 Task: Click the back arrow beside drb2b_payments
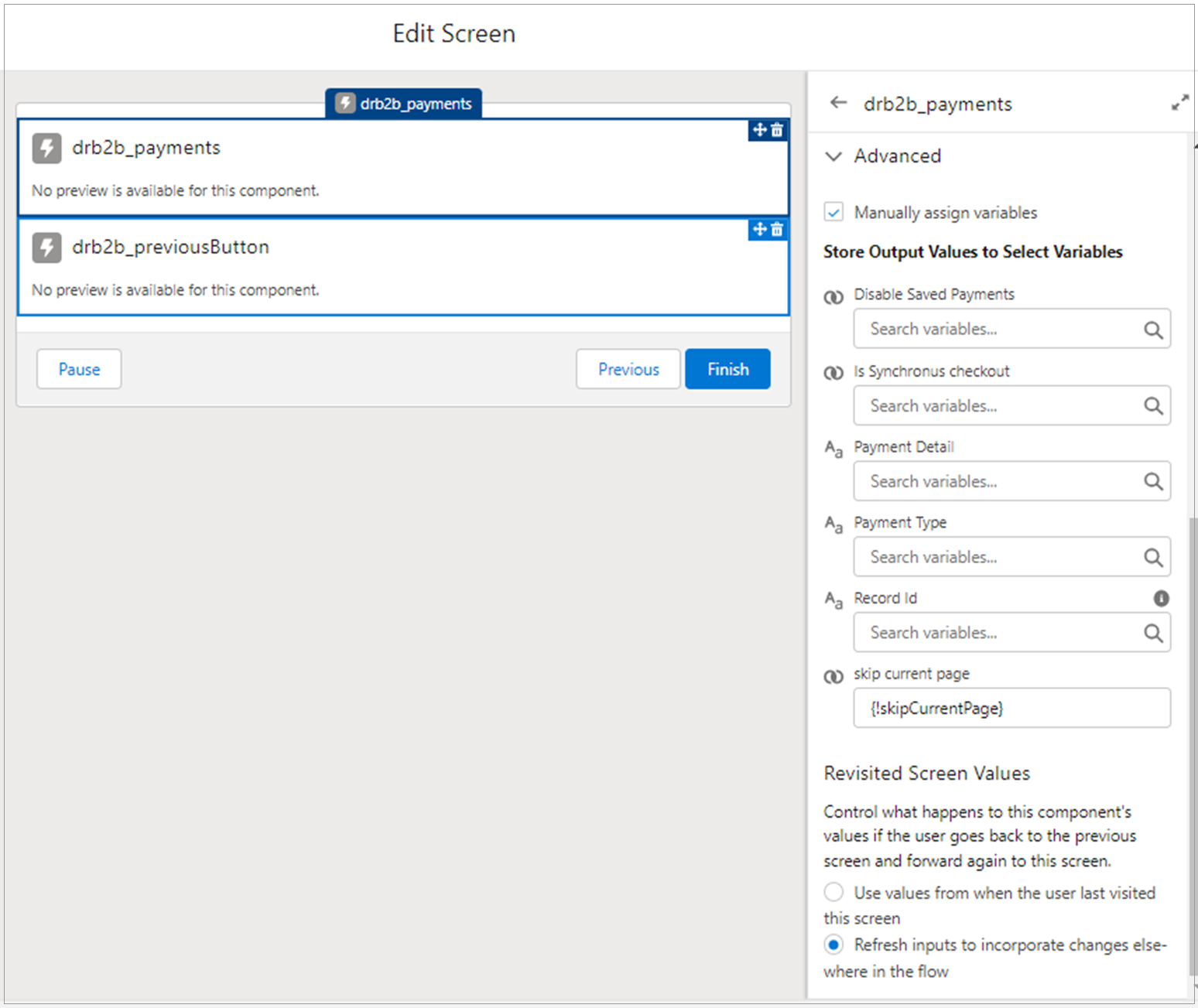[x=838, y=103]
